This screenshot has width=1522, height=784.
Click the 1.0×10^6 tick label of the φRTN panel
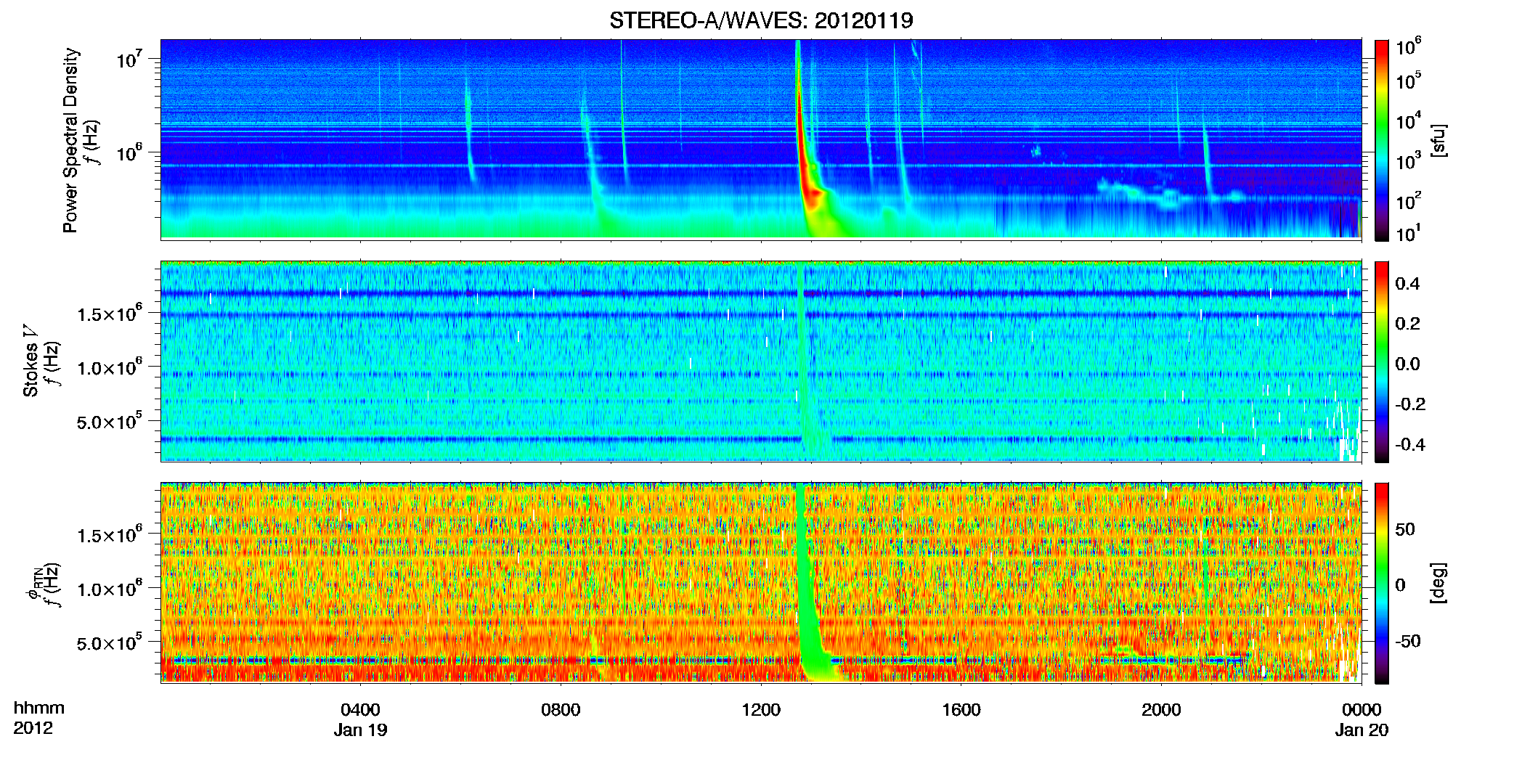coord(110,589)
